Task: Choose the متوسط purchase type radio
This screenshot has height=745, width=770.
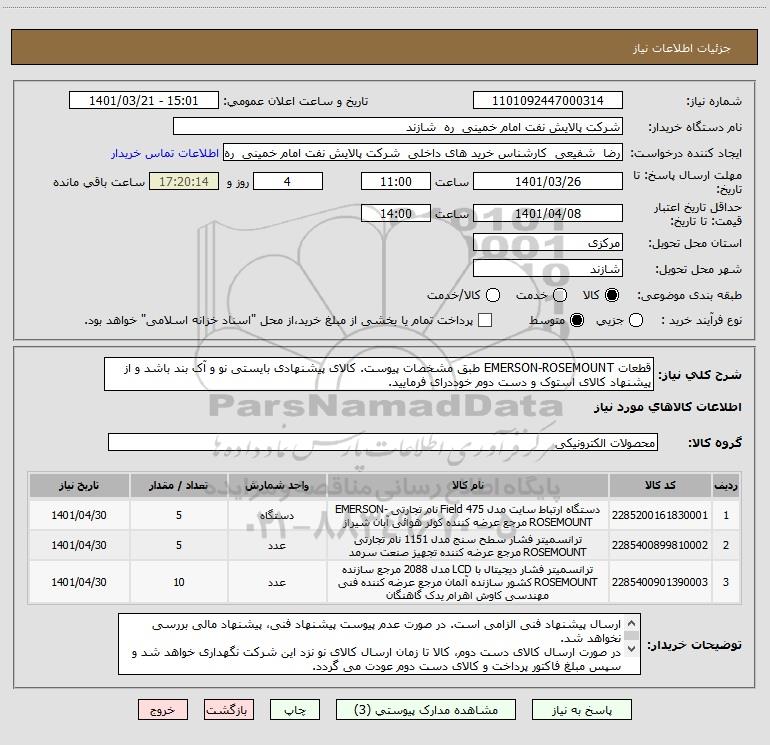Action: 577,320
